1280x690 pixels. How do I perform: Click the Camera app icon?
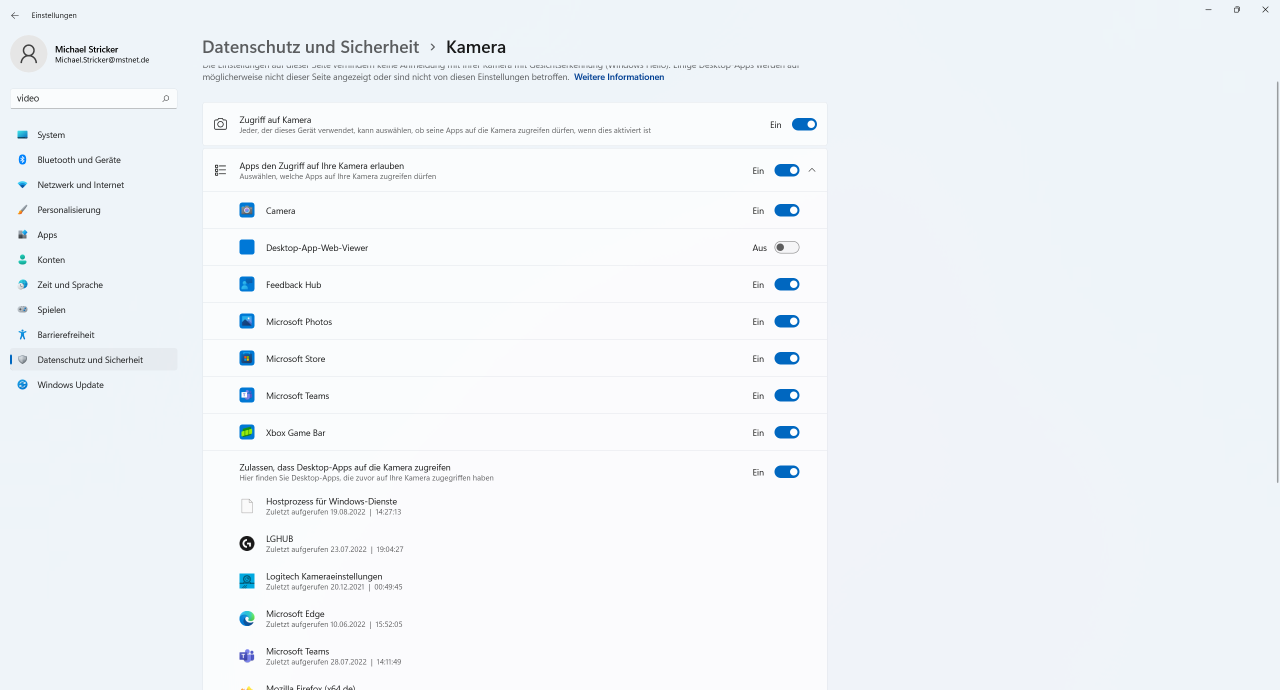[x=247, y=211]
